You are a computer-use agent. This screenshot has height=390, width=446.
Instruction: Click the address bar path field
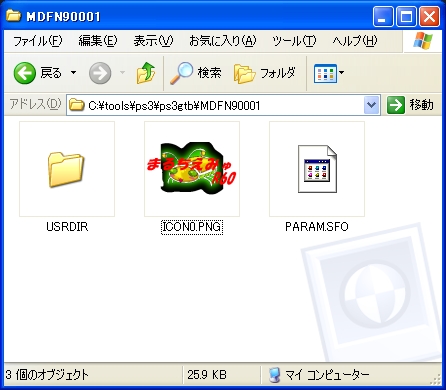tap(216, 105)
